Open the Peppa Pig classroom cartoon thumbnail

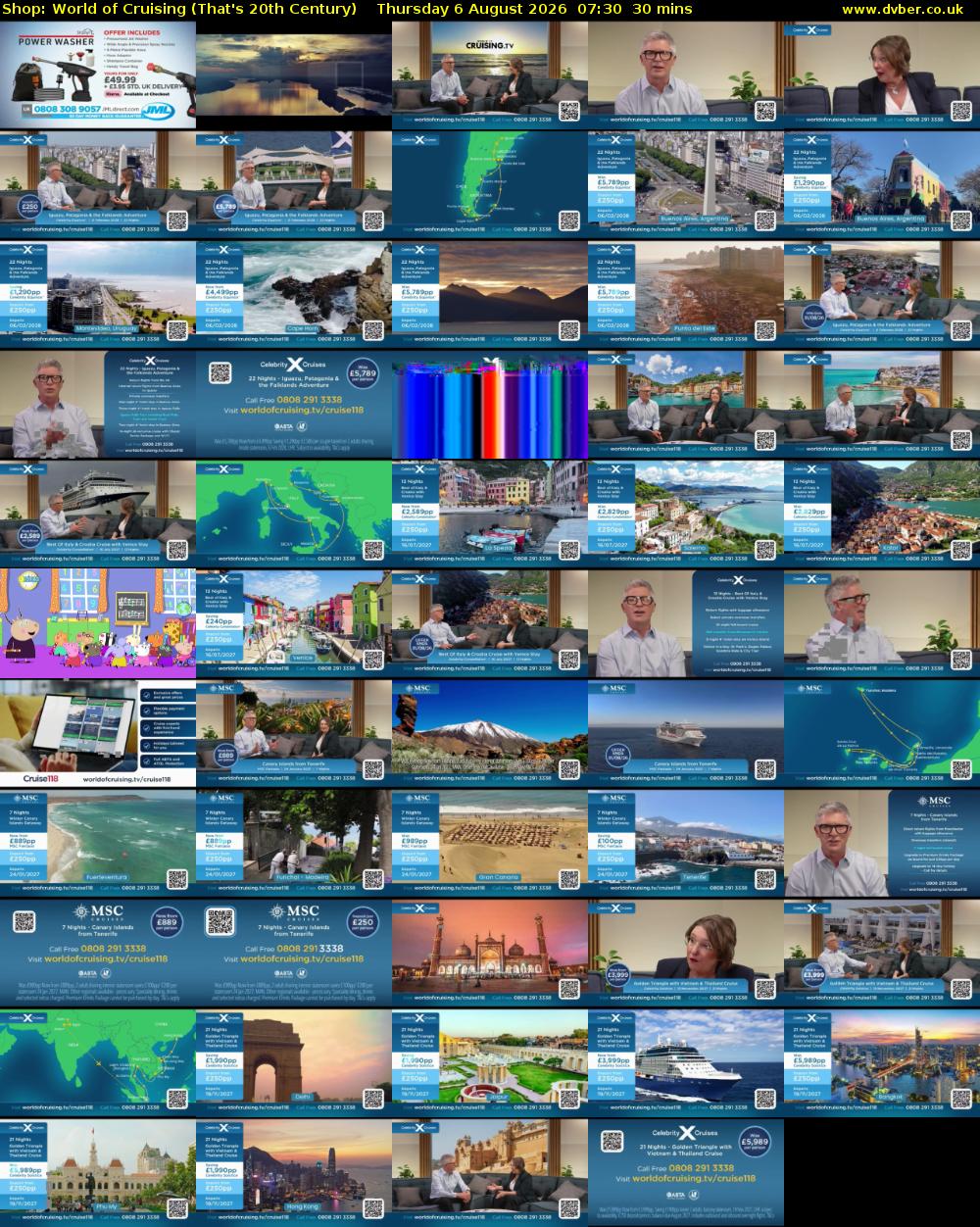pos(98,624)
